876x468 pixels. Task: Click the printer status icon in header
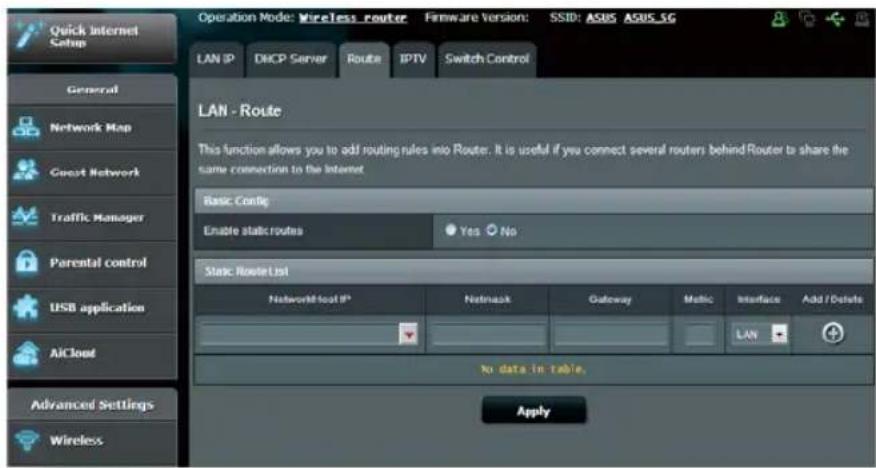pyautogui.click(x=863, y=20)
